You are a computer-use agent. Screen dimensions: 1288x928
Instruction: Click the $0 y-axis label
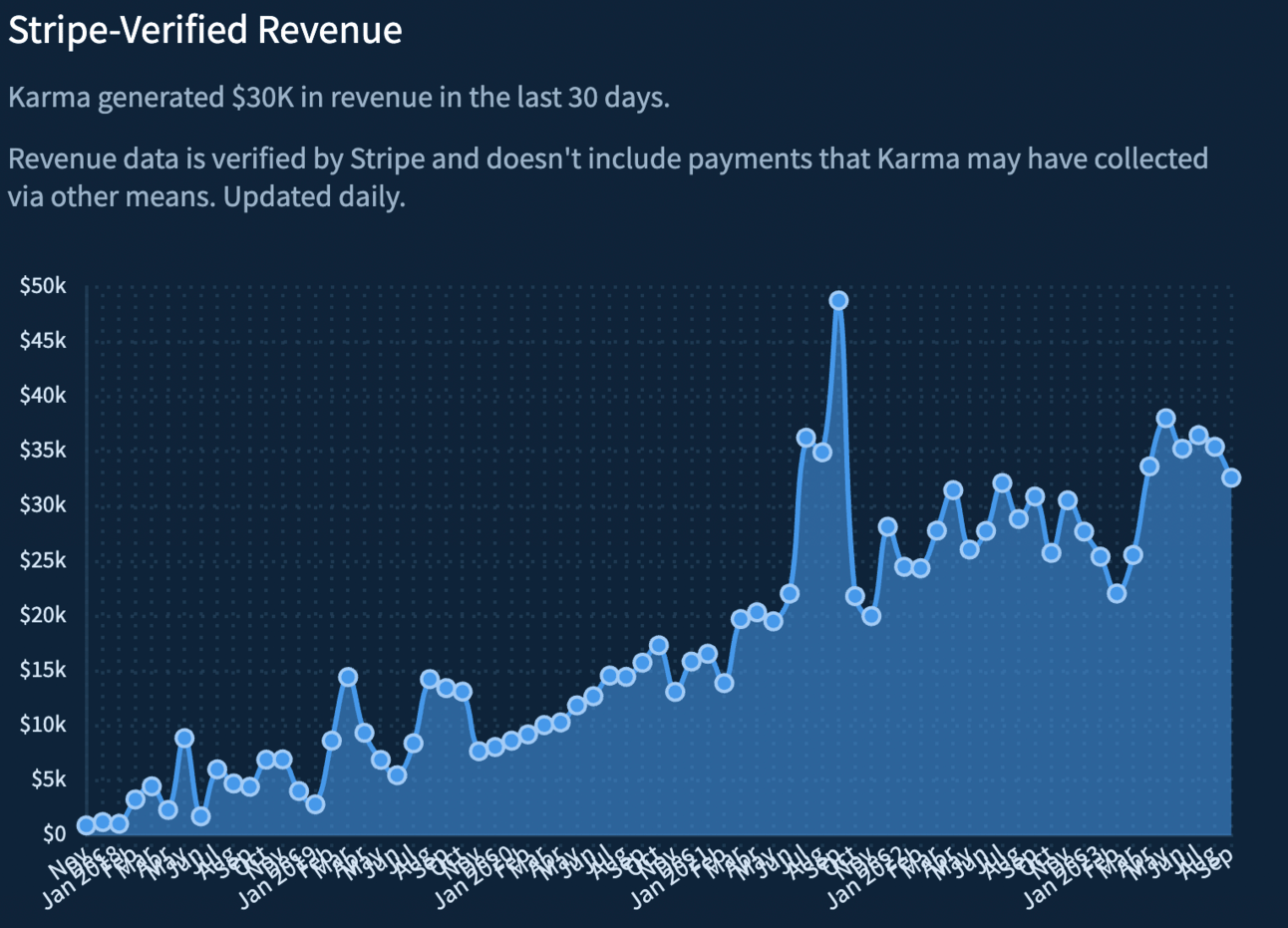click(x=55, y=833)
